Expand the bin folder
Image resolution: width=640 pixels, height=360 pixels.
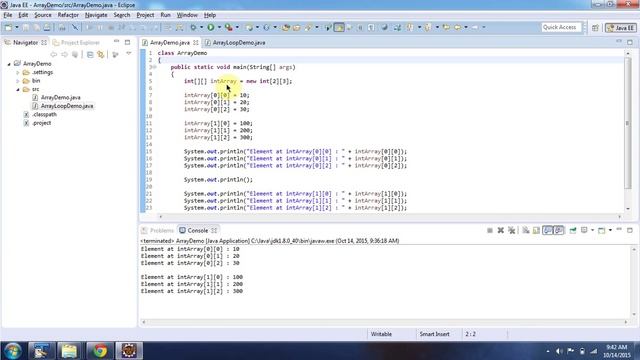click(x=18, y=81)
